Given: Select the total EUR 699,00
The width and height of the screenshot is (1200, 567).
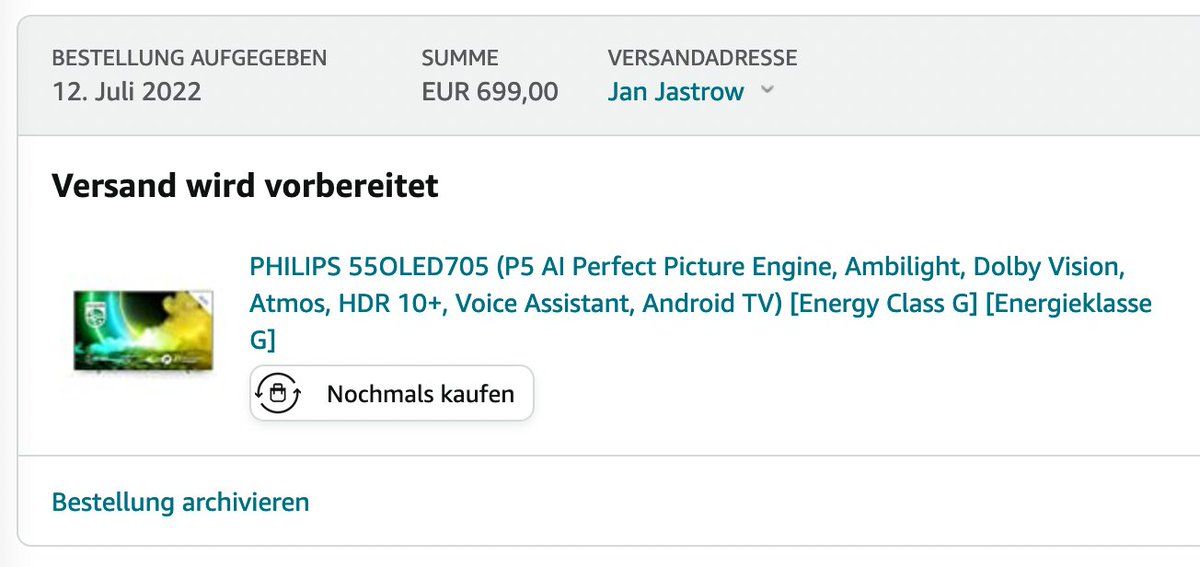Looking at the screenshot, I should click(x=490, y=92).
